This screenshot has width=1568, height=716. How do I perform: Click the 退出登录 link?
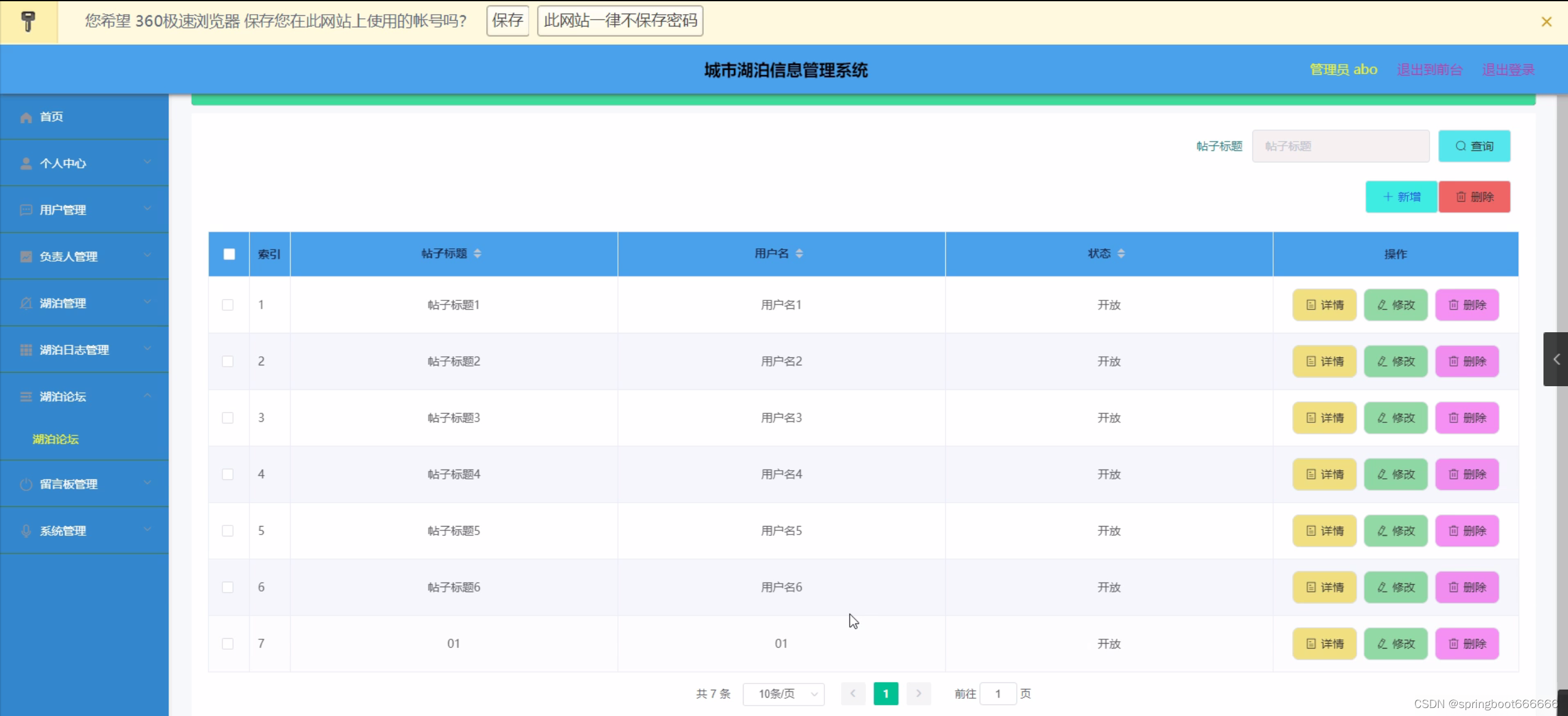[1509, 70]
